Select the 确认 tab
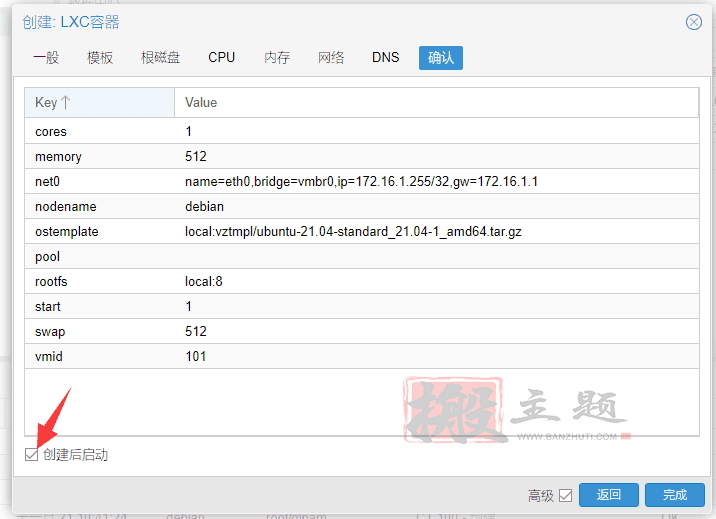The height and width of the screenshot is (519, 716). point(441,58)
